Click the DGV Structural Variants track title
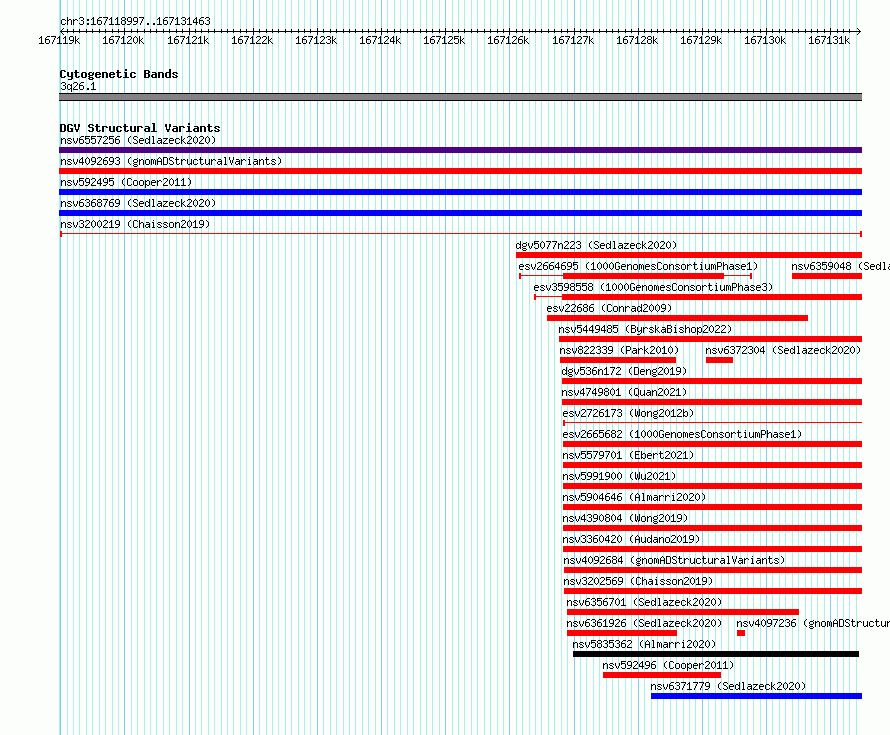 coord(140,128)
